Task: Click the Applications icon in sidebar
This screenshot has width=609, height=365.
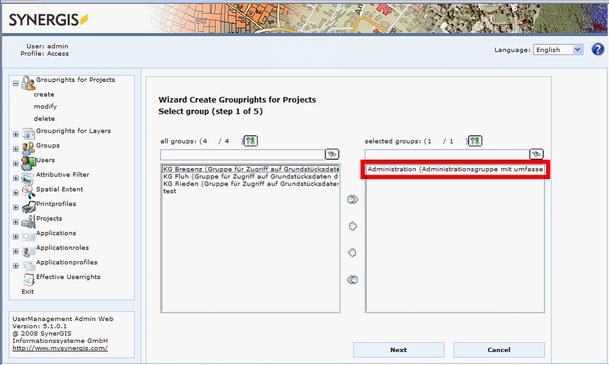Action: tap(28, 236)
